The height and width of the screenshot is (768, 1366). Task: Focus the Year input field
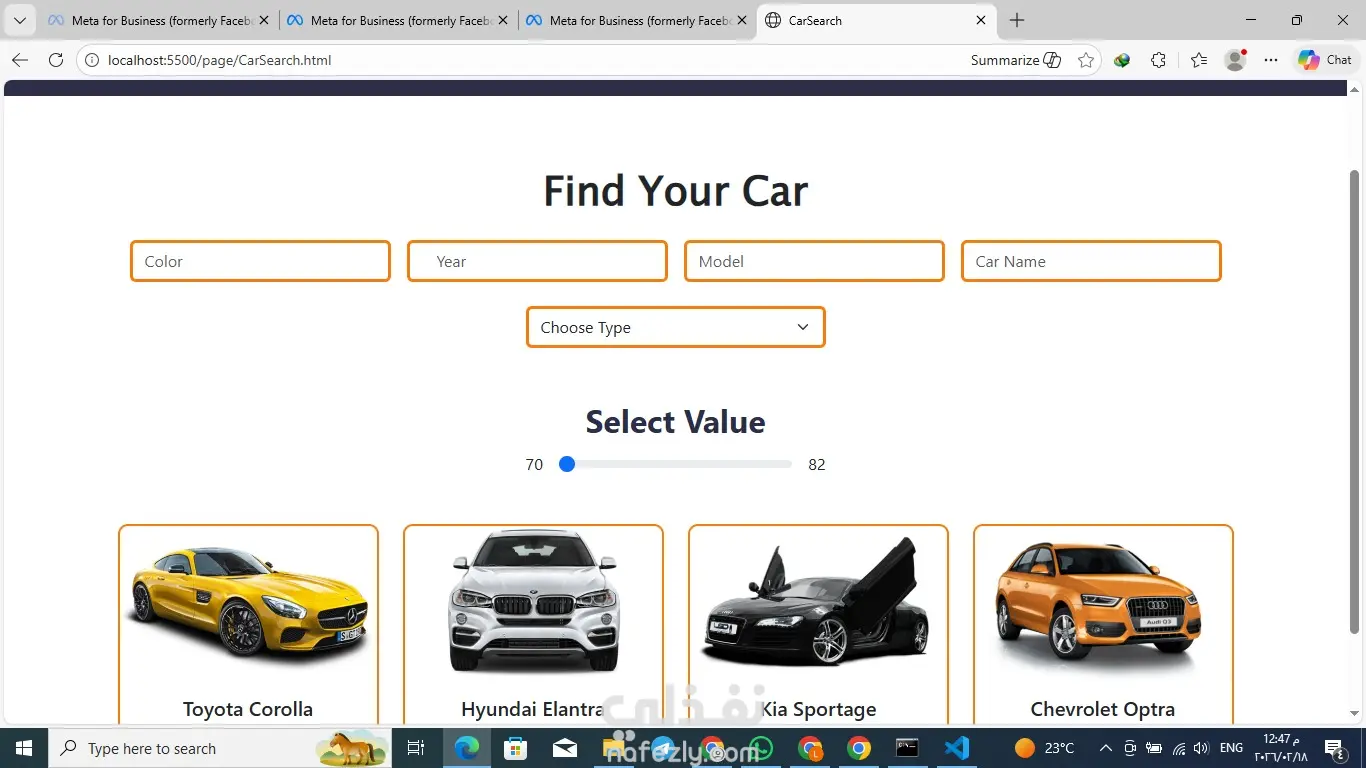pos(537,261)
